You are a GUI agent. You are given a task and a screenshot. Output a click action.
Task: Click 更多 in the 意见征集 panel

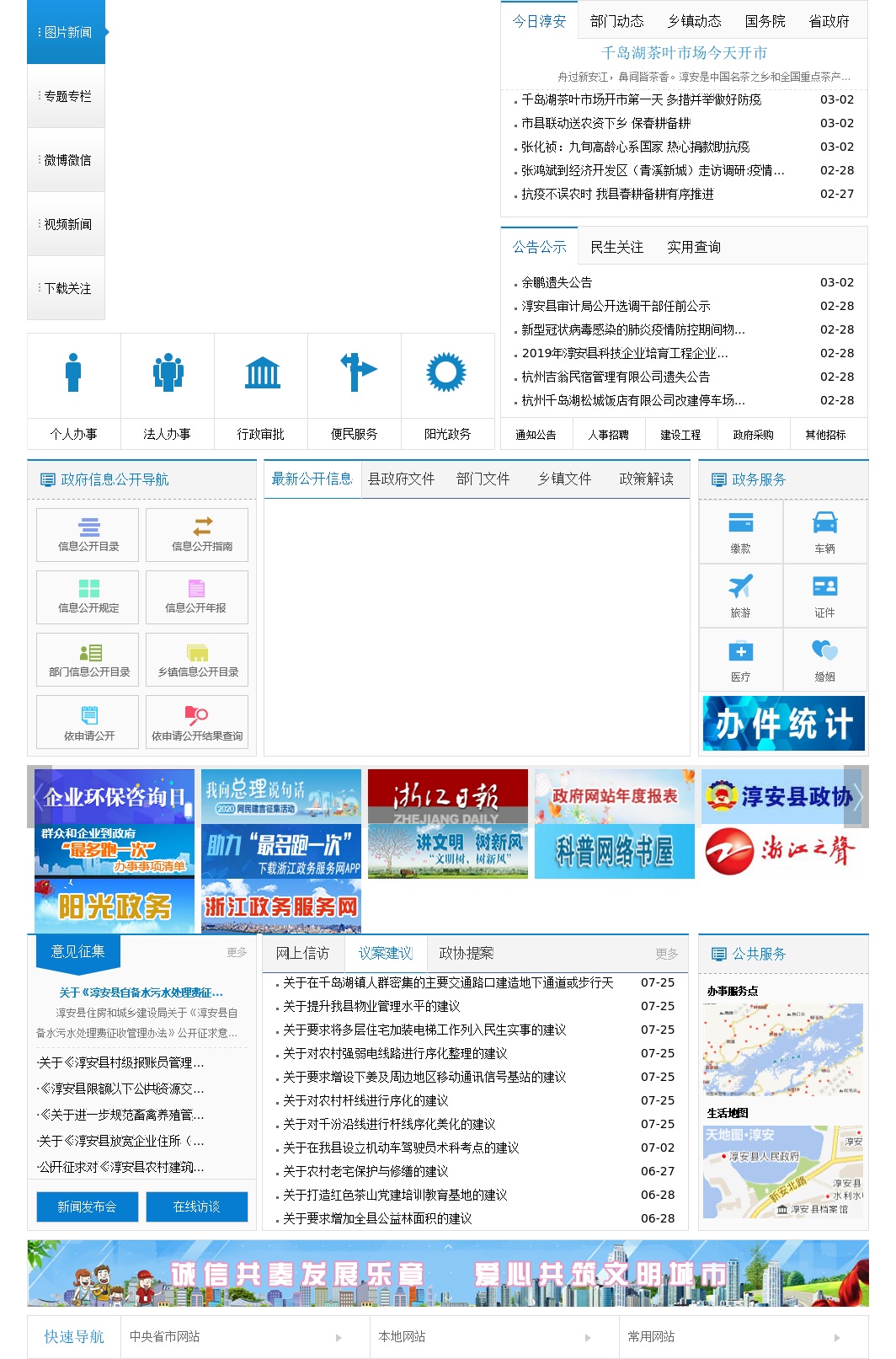pos(237,952)
